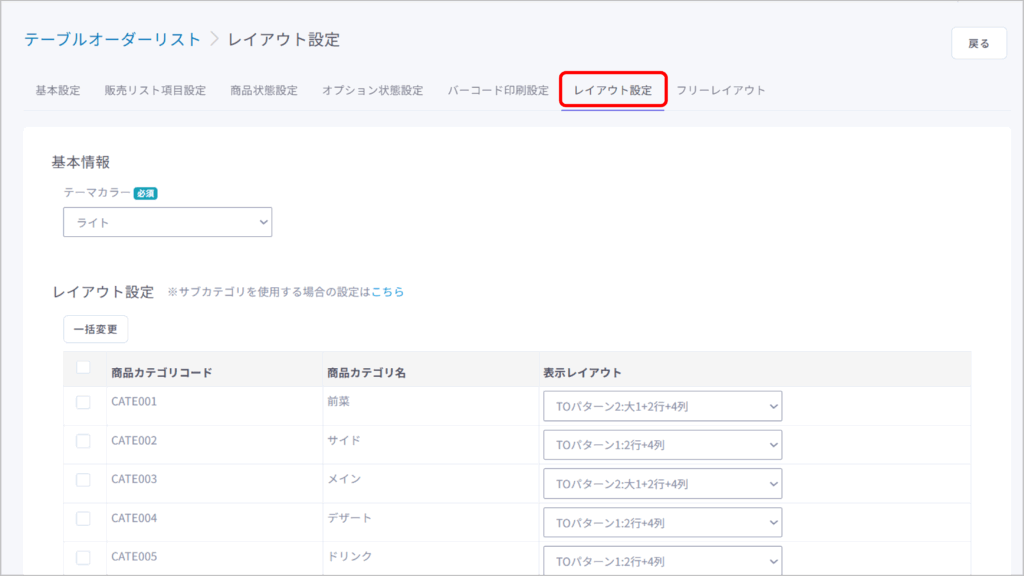Switch to the 基本設定 tab

coord(58,90)
